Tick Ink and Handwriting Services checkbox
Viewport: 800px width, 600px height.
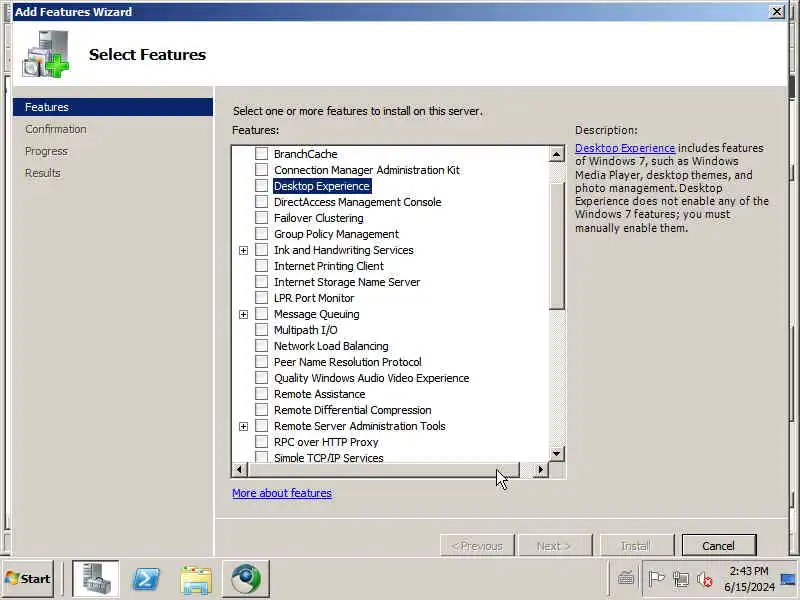point(261,249)
